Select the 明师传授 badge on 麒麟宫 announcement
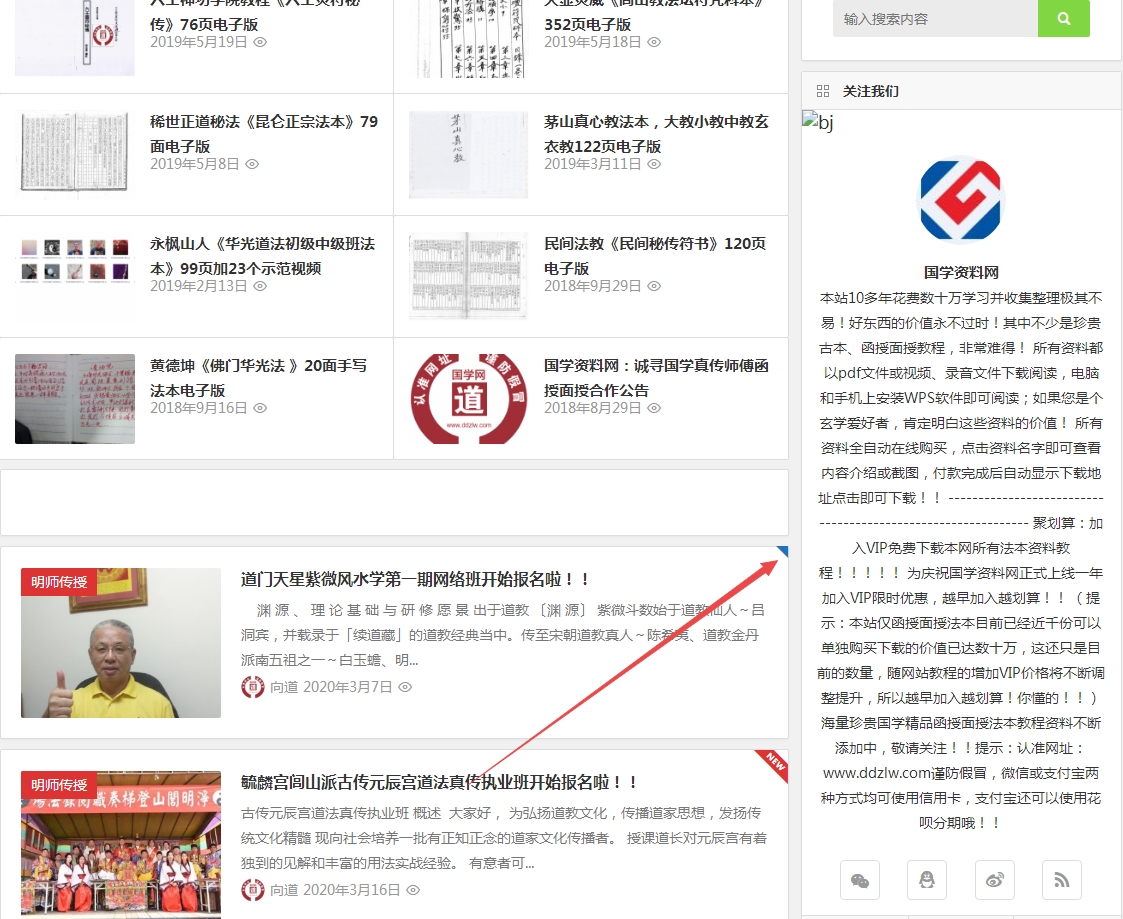1123x919 pixels. tap(59, 785)
